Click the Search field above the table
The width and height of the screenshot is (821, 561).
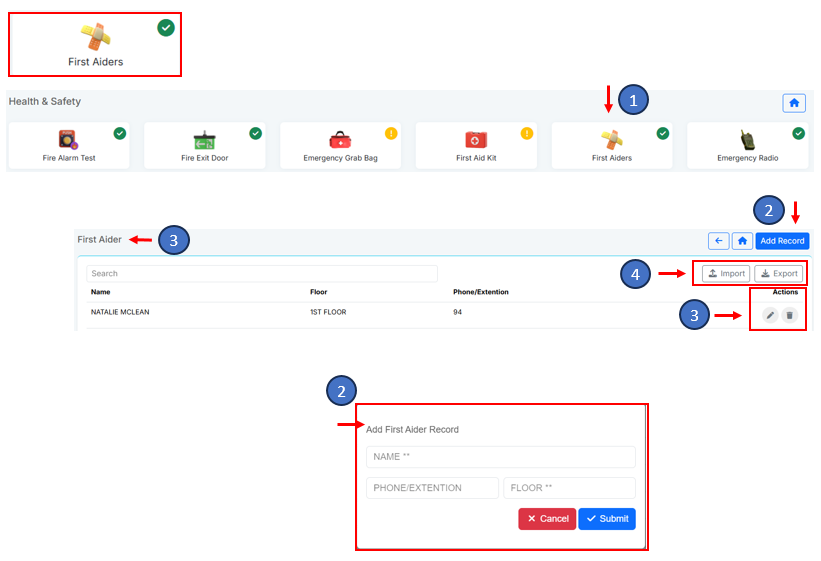click(x=261, y=273)
